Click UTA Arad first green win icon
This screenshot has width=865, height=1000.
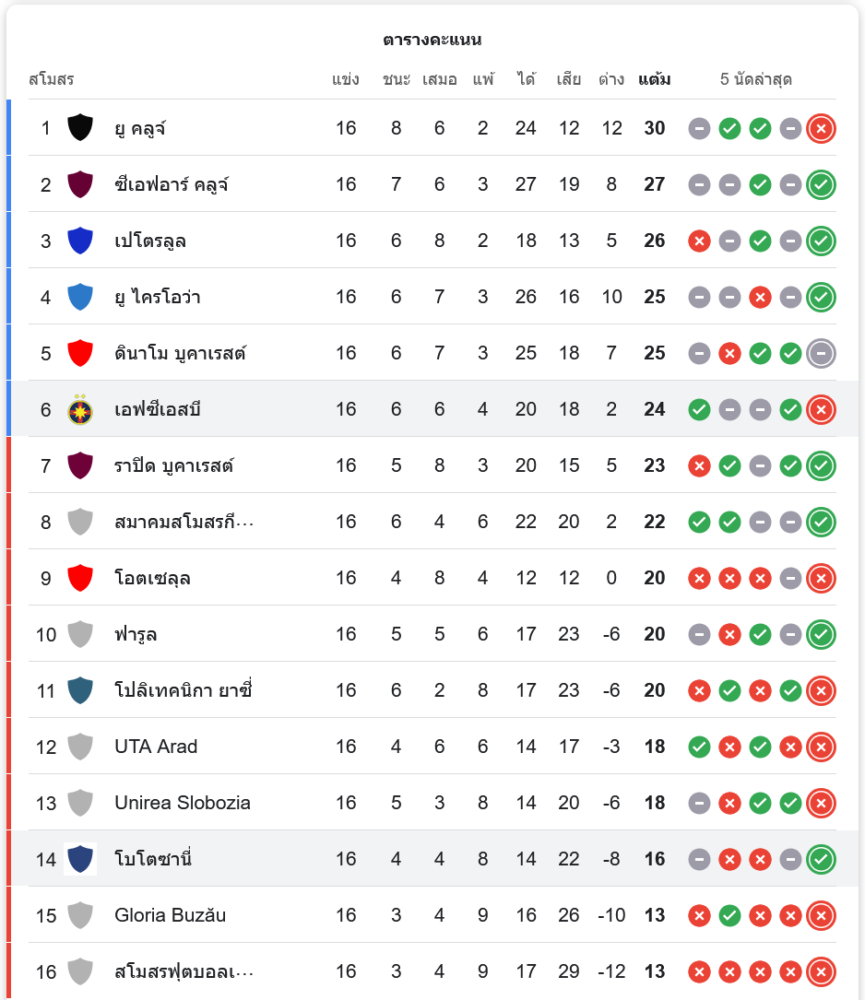click(x=700, y=746)
